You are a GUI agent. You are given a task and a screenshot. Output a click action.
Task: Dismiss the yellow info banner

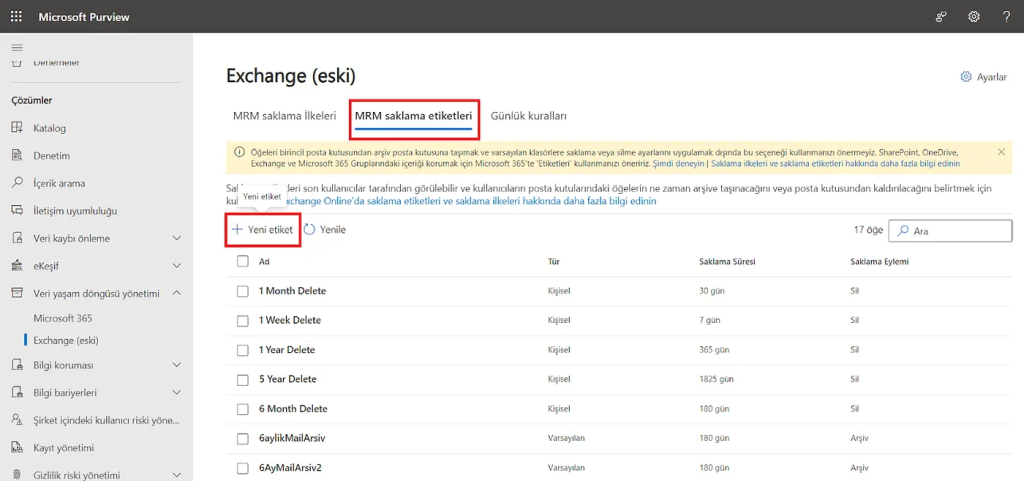tap(1001, 152)
